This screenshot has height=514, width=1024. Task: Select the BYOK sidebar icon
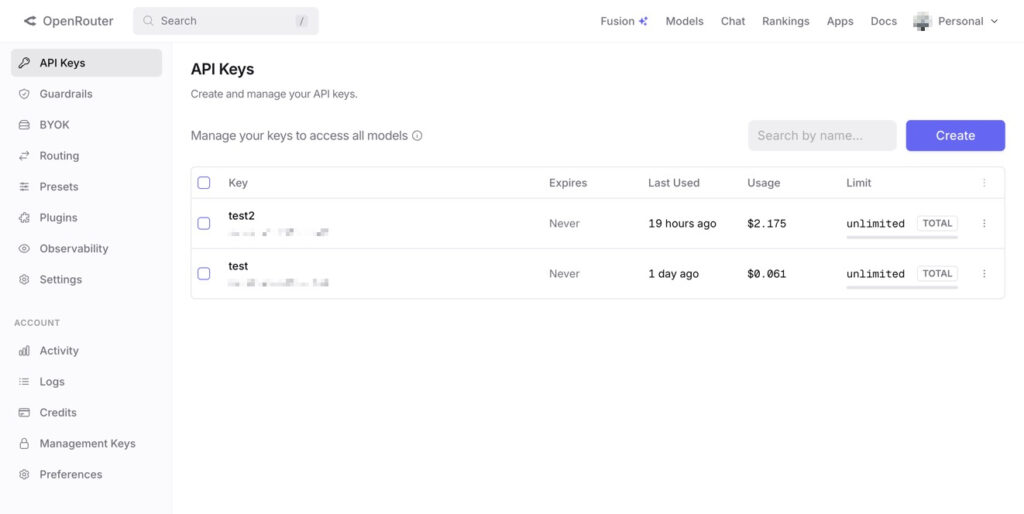click(x=25, y=125)
